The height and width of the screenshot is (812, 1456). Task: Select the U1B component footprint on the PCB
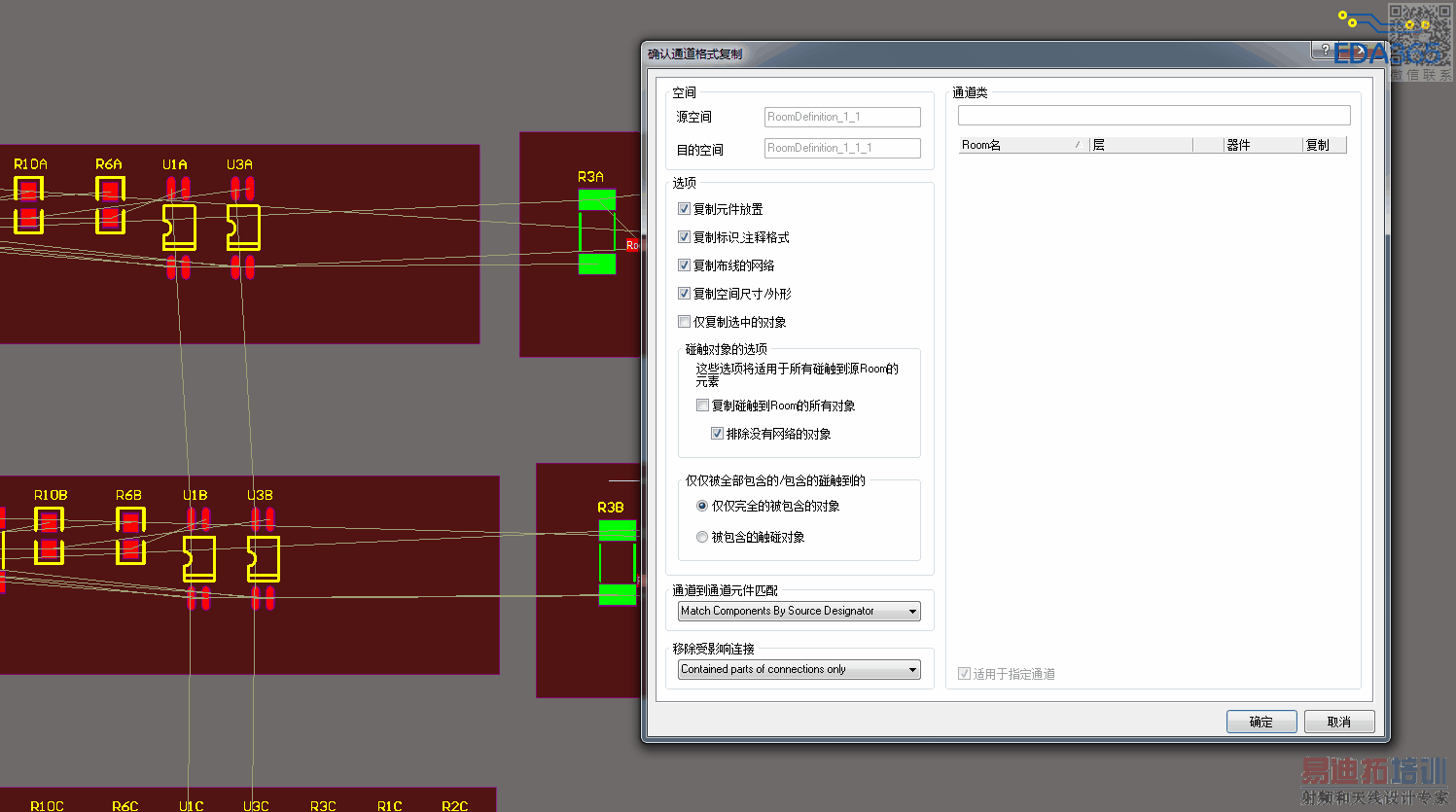click(x=199, y=559)
